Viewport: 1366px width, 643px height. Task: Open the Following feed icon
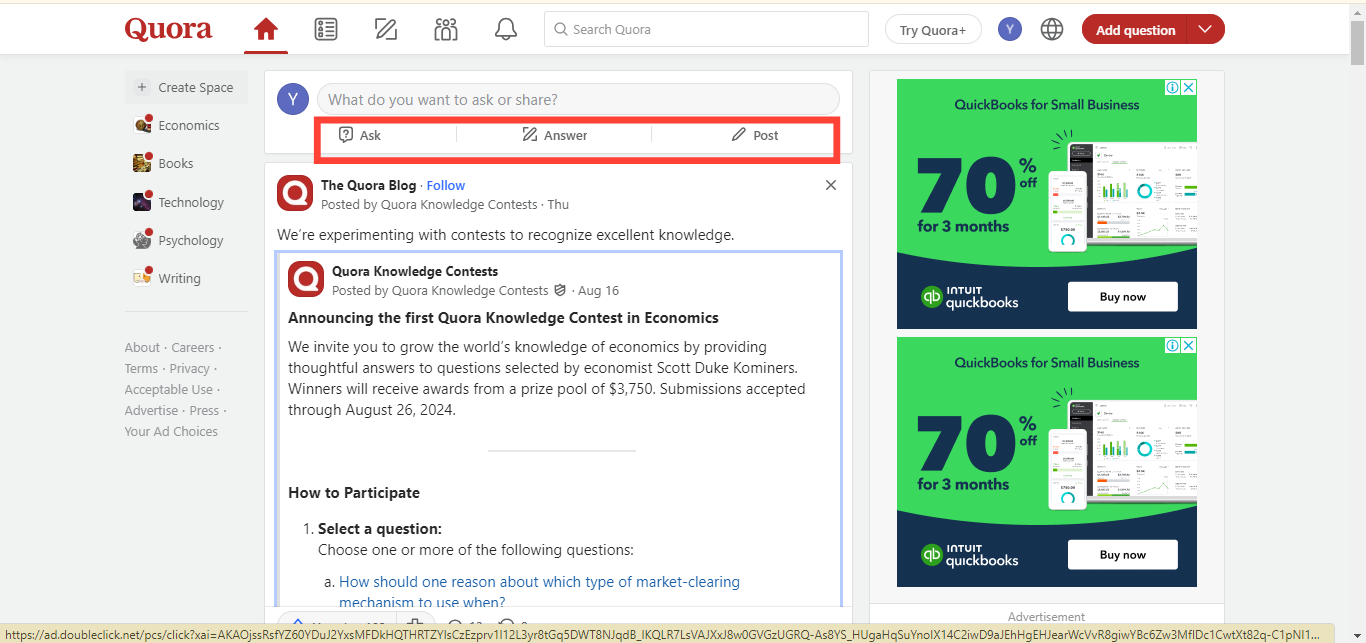(326, 29)
